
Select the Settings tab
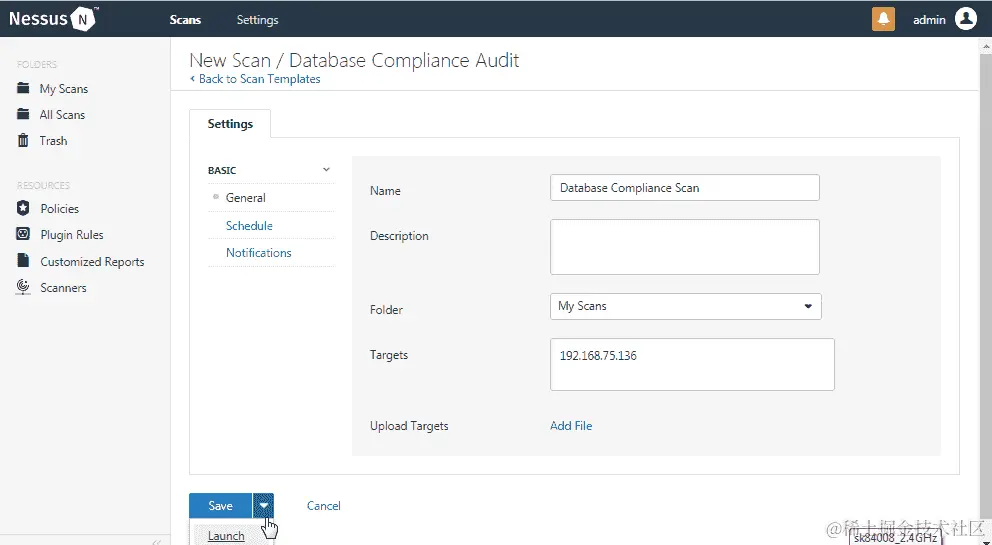tap(230, 123)
